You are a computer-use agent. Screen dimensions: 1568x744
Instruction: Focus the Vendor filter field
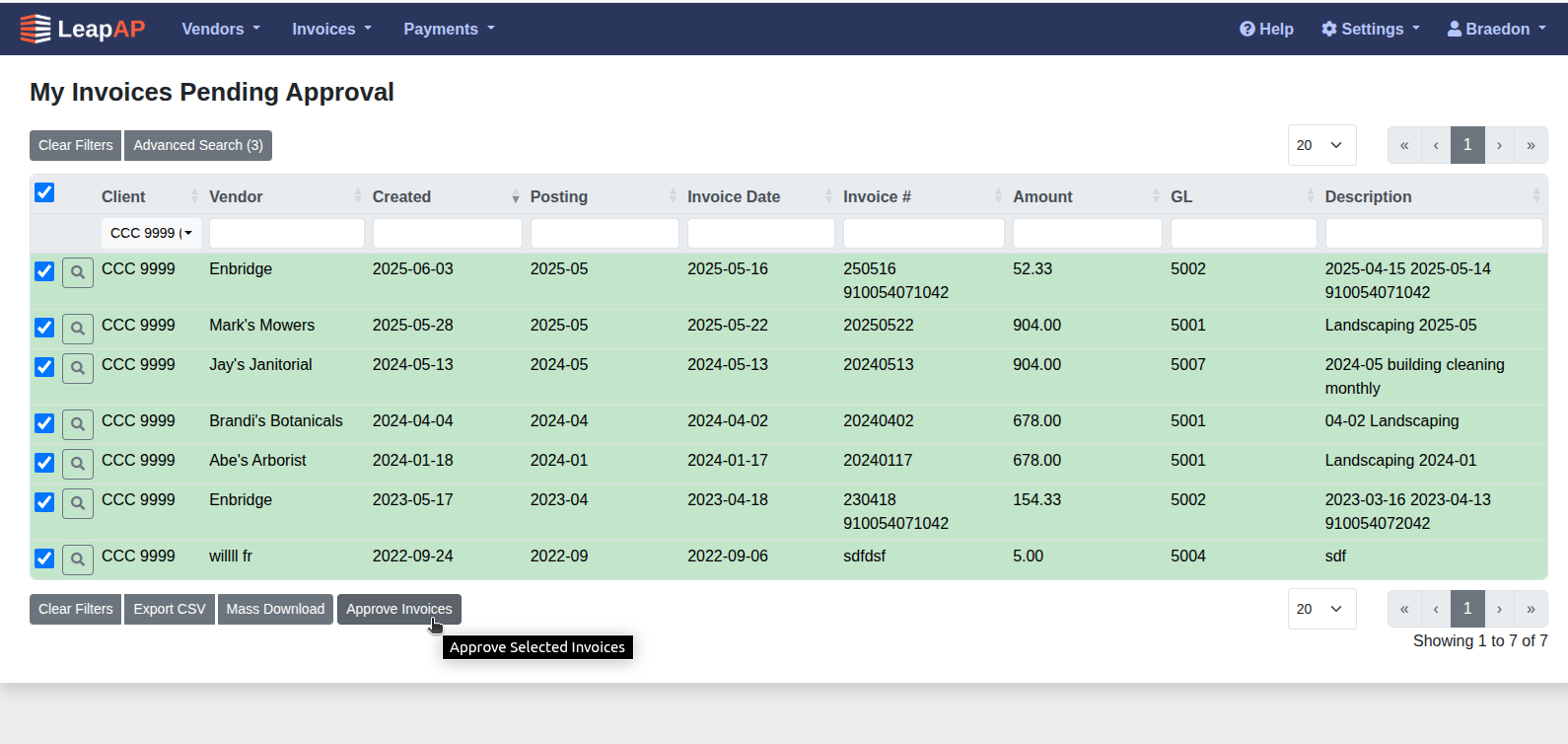click(x=287, y=233)
